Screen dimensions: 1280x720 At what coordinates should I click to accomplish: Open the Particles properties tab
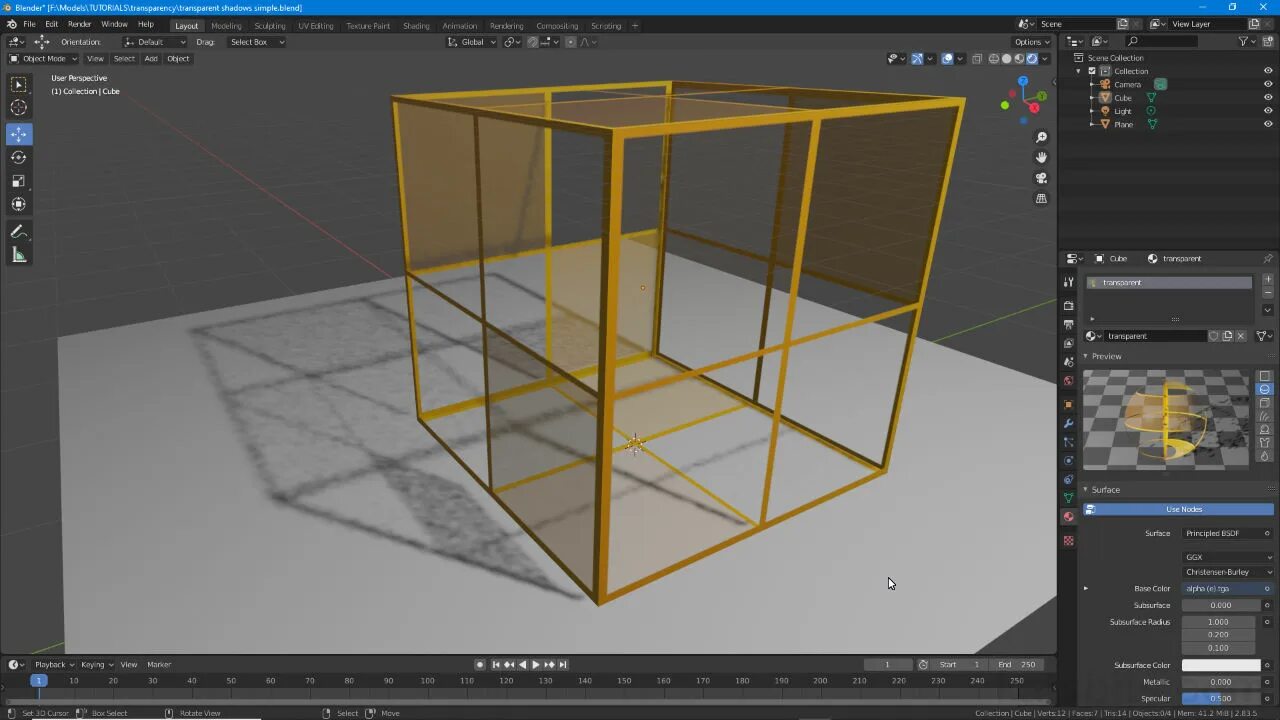1068,442
